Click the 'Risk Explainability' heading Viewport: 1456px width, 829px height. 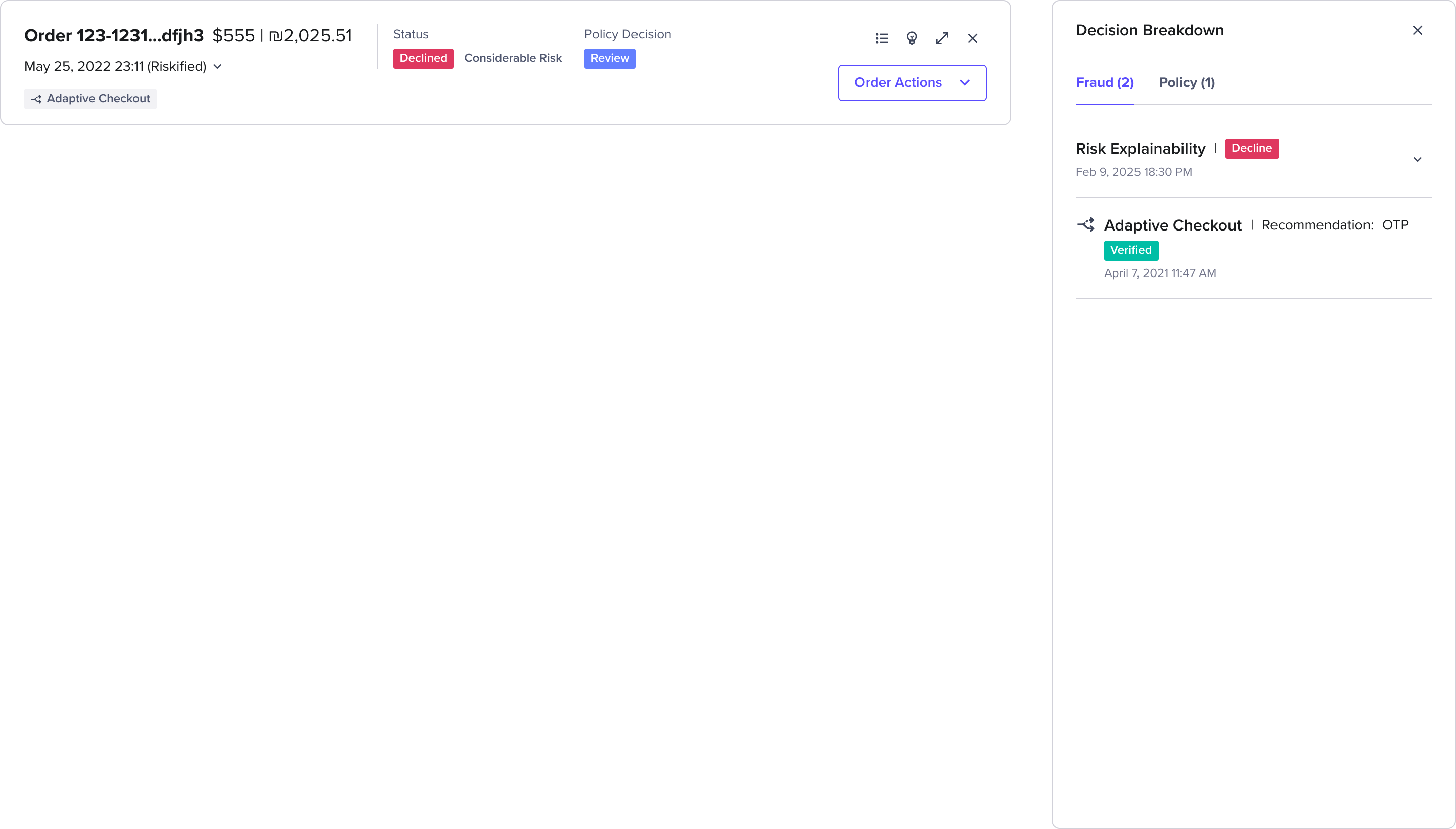(1141, 149)
